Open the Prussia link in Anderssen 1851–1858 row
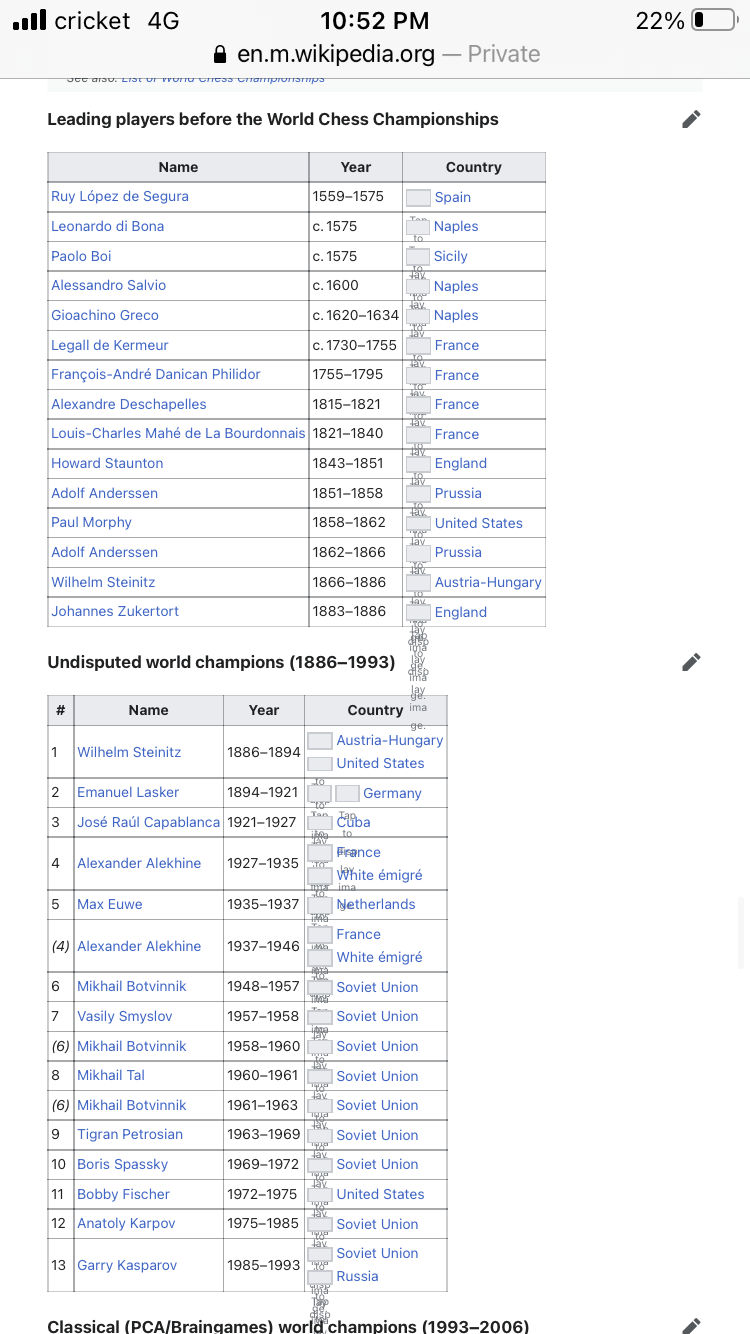The width and height of the screenshot is (750, 1334). coord(458,493)
